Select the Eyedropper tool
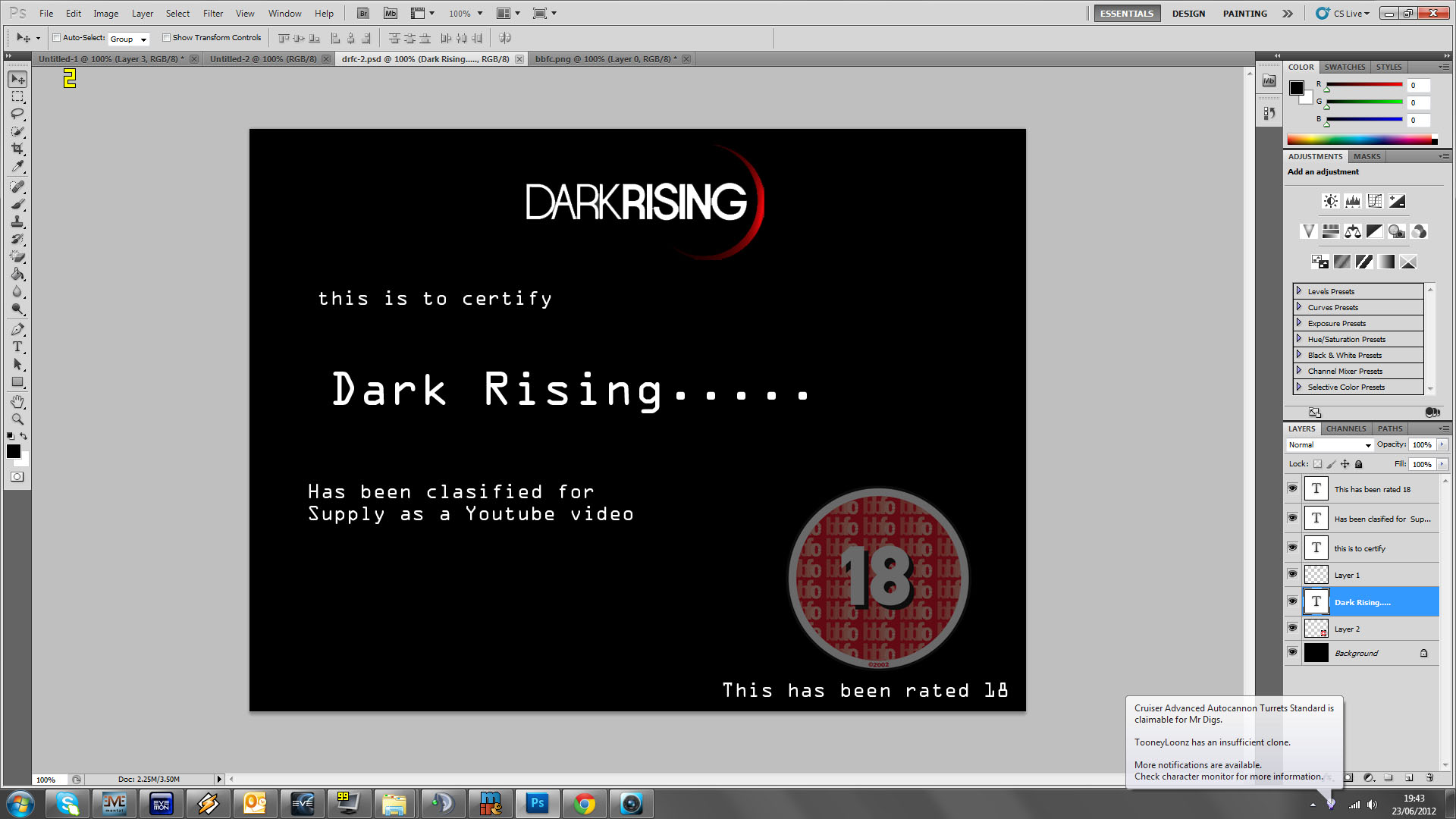The image size is (1456, 819). (17, 166)
